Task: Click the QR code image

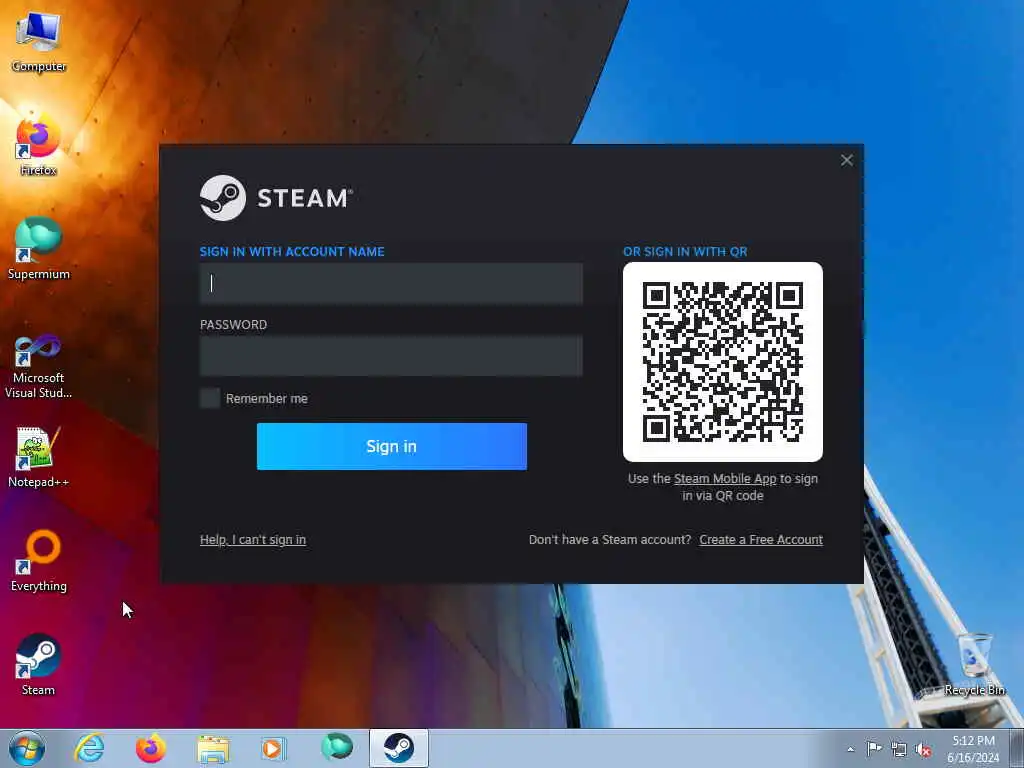Action: [x=723, y=362]
